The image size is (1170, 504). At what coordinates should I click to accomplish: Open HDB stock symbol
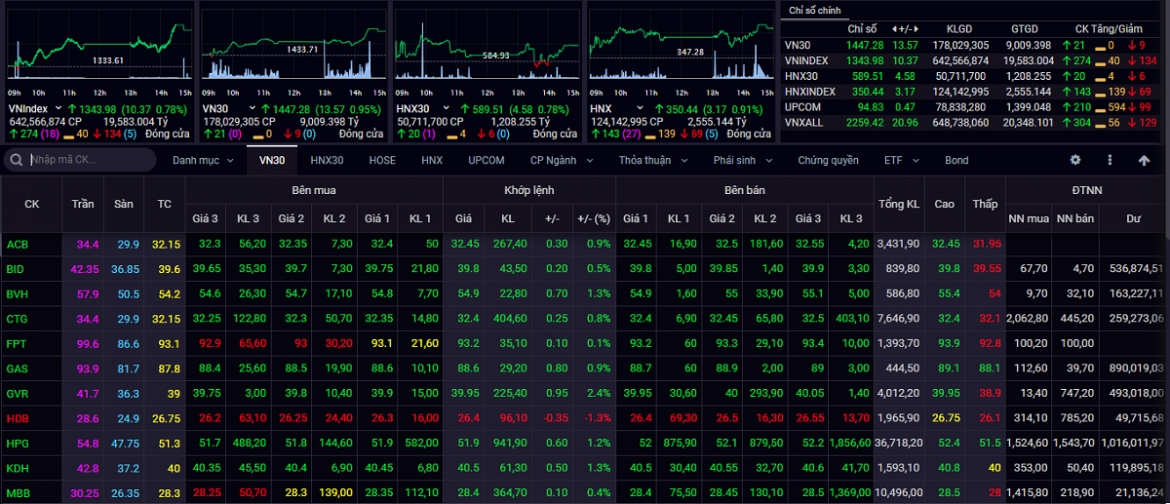tap(16, 419)
